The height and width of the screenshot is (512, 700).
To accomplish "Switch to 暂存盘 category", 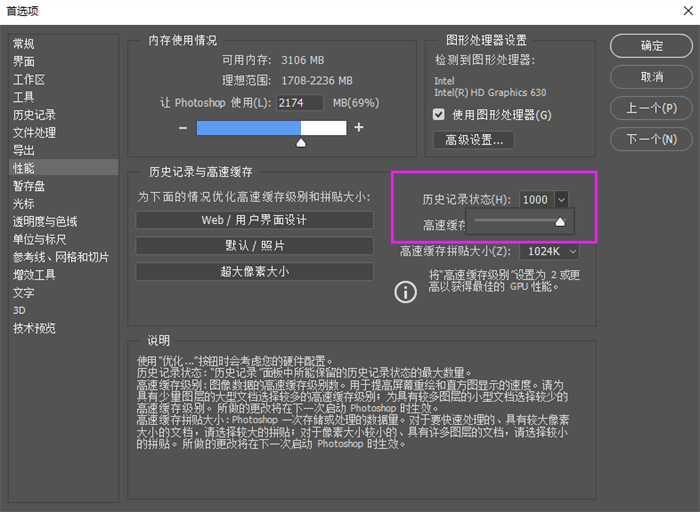I will pos(29,186).
